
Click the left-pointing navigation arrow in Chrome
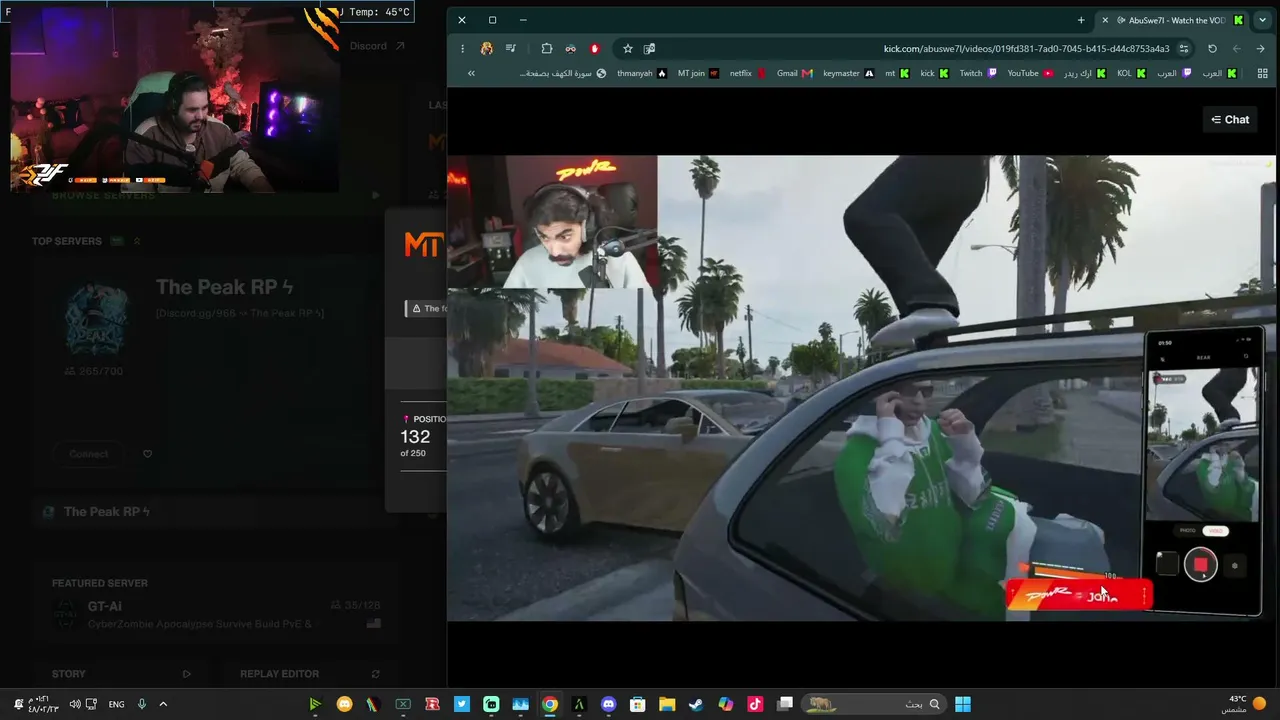[1237, 48]
